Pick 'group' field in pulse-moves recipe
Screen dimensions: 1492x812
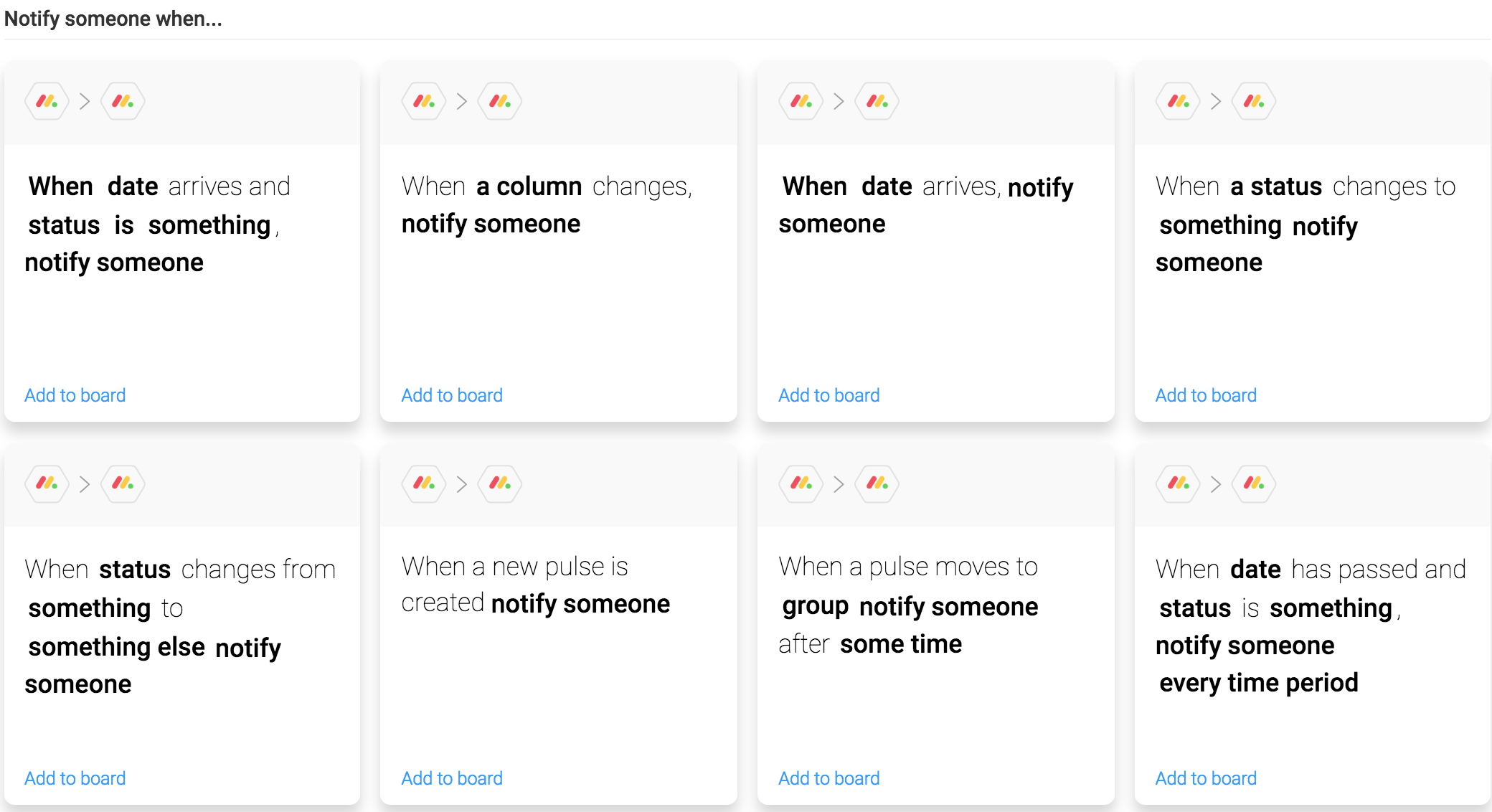(816, 607)
